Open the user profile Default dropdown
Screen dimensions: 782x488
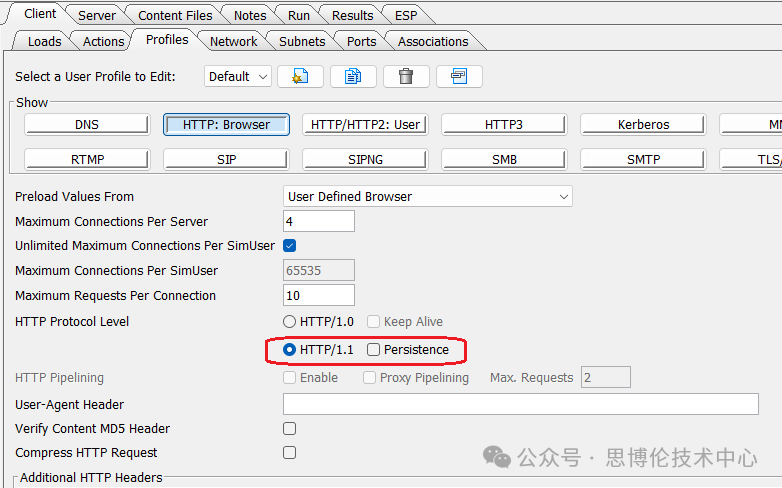(238, 76)
